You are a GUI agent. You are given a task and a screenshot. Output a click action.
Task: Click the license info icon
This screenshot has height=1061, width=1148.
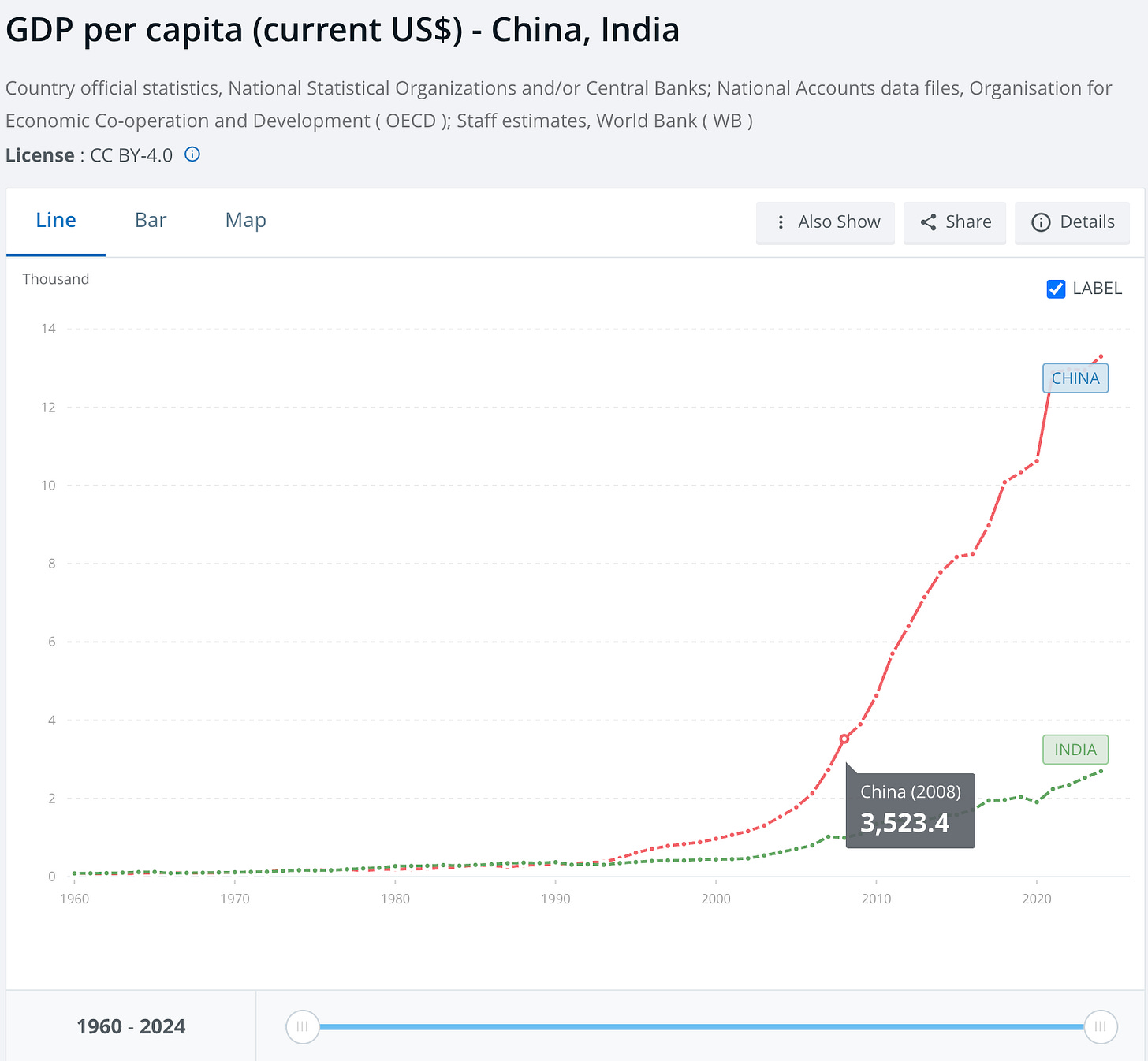(192, 154)
